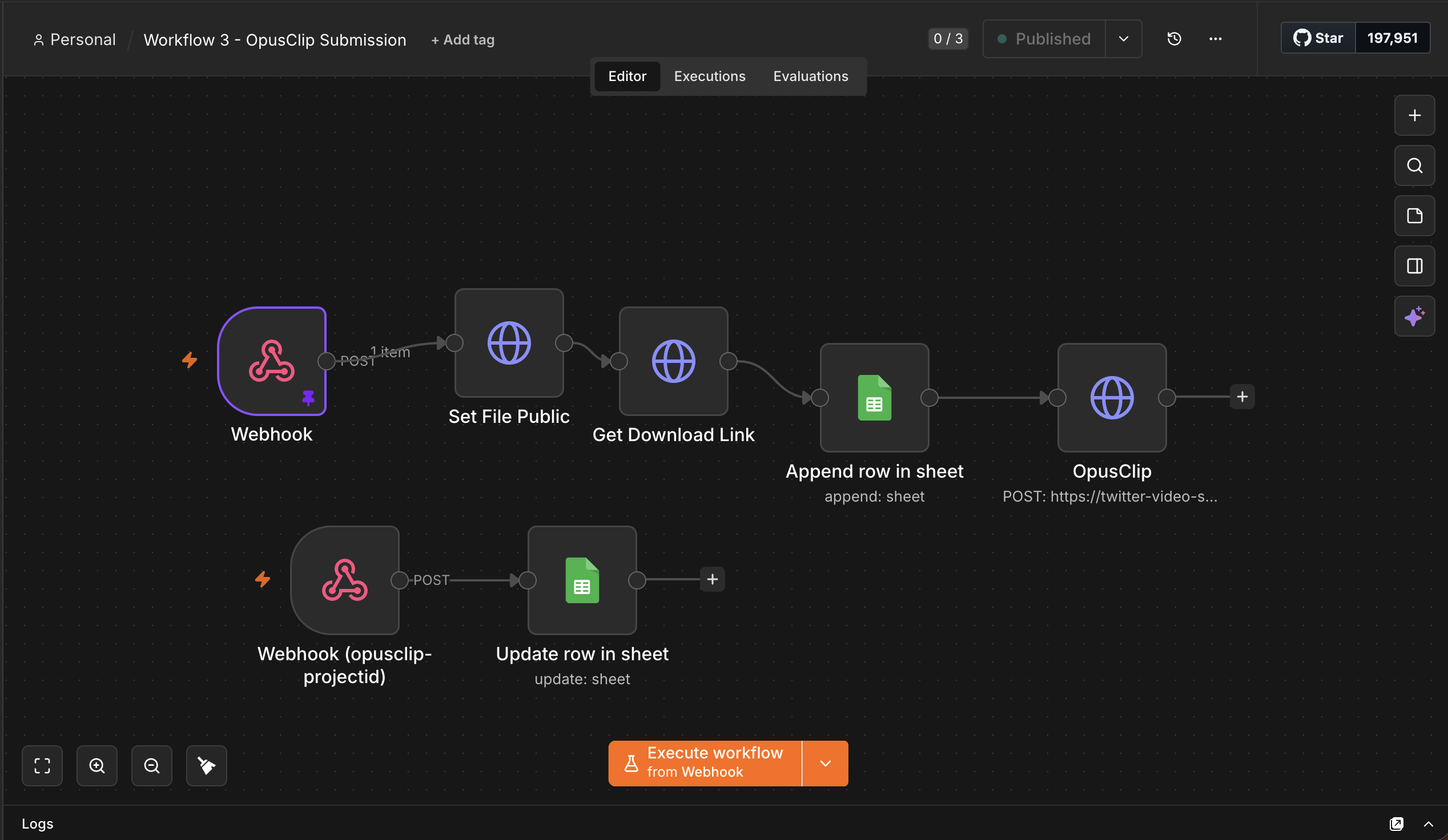Image resolution: width=1448 pixels, height=840 pixels.
Task: Click the pinned data pin on Webhook node
Action: [x=308, y=397]
